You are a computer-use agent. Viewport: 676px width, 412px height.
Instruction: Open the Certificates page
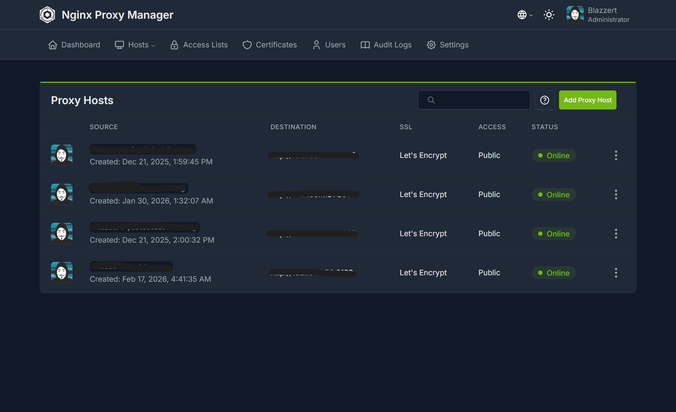click(x=269, y=45)
